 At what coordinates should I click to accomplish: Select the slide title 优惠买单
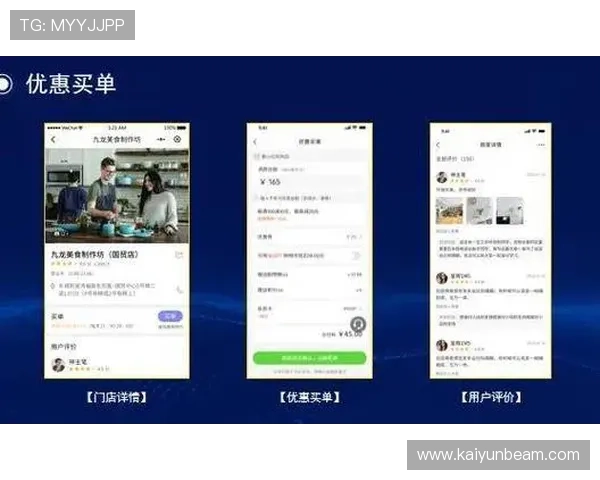[70, 84]
